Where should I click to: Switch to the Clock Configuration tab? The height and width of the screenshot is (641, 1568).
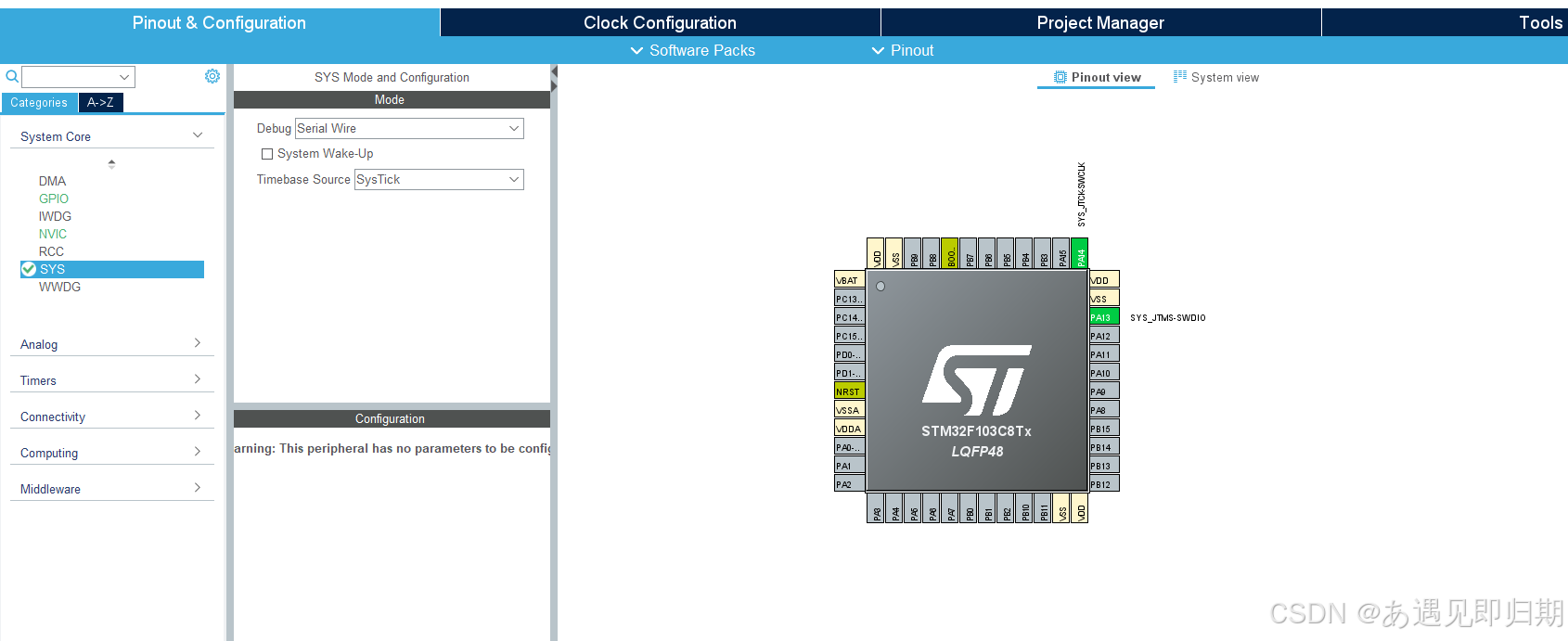660,22
